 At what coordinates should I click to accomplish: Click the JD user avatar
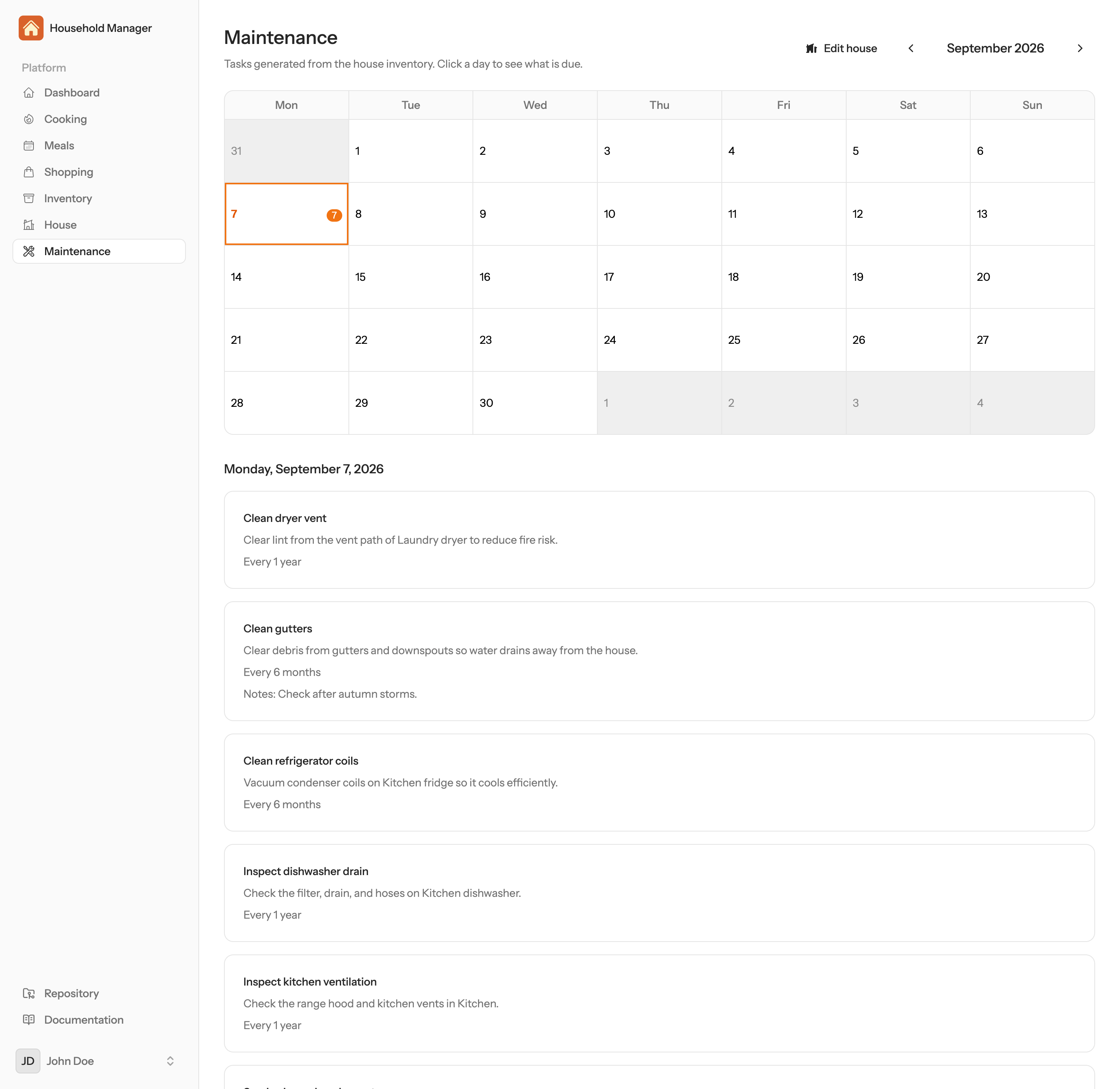point(28,1061)
